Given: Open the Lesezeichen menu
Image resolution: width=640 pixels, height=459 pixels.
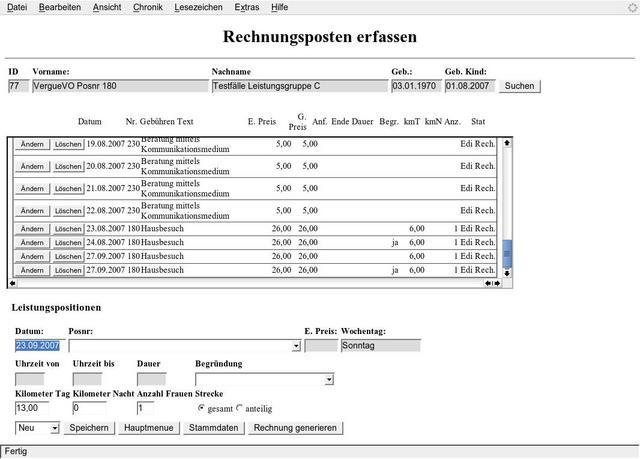Looking at the screenshot, I should [198, 7].
